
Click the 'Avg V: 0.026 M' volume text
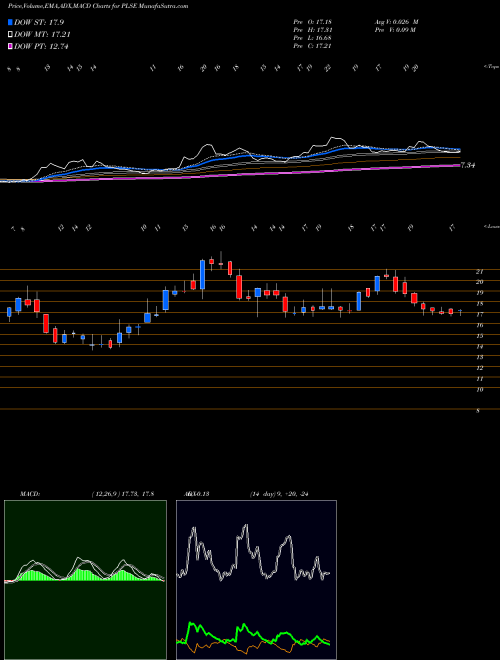click(396, 22)
